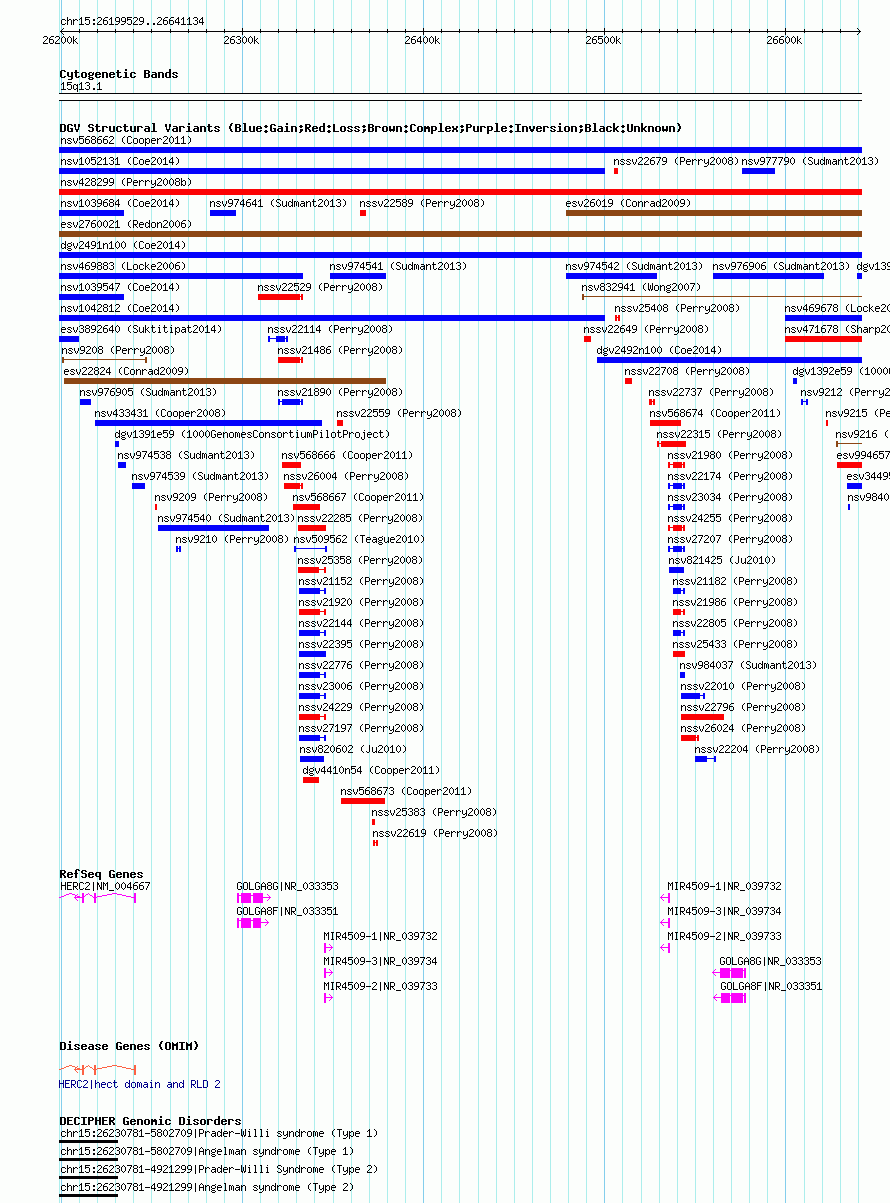This screenshot has height=1203, width=890.
Task: Select nsv568674 (Cooper2011) variant label
Action: coord(715,413)
